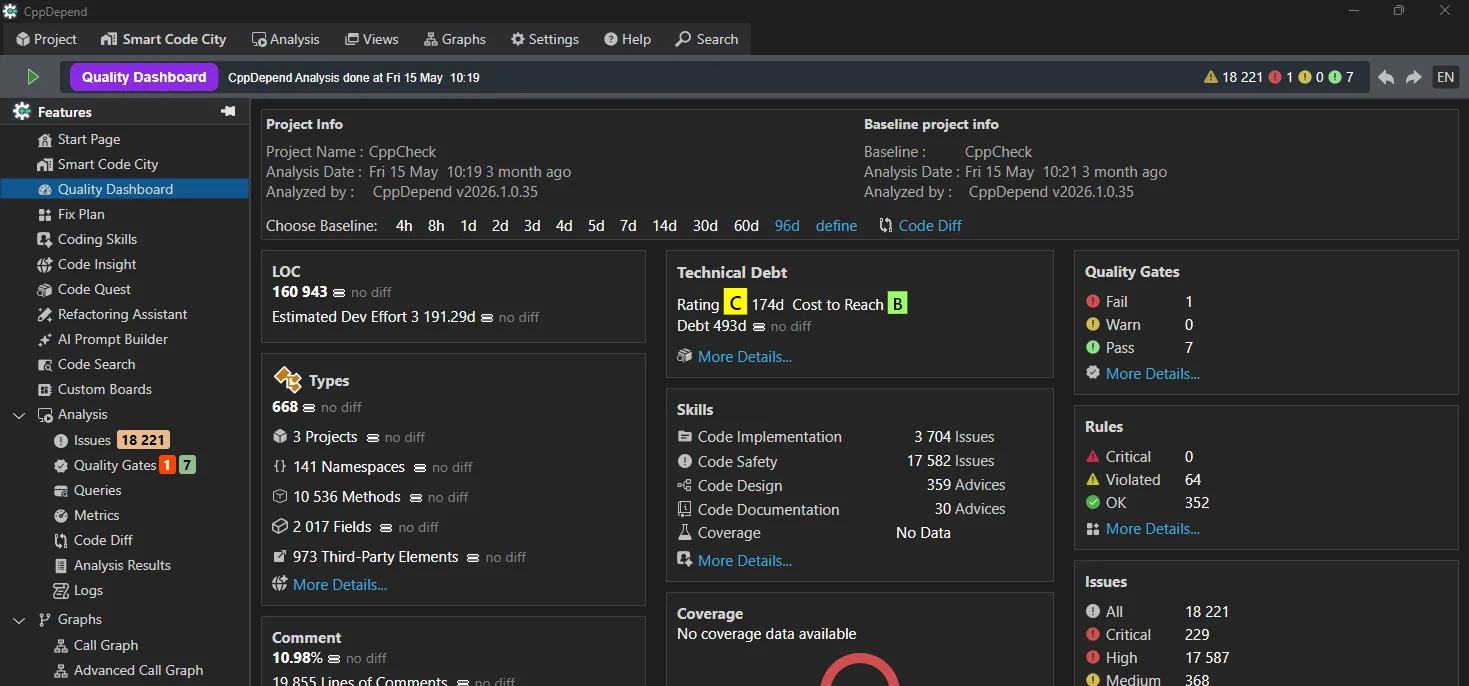Image resolution: width=1469 pixels, height=686 pixels.
Task: Click the 973 Third-Party Elements row
Action: coord(399,557)
